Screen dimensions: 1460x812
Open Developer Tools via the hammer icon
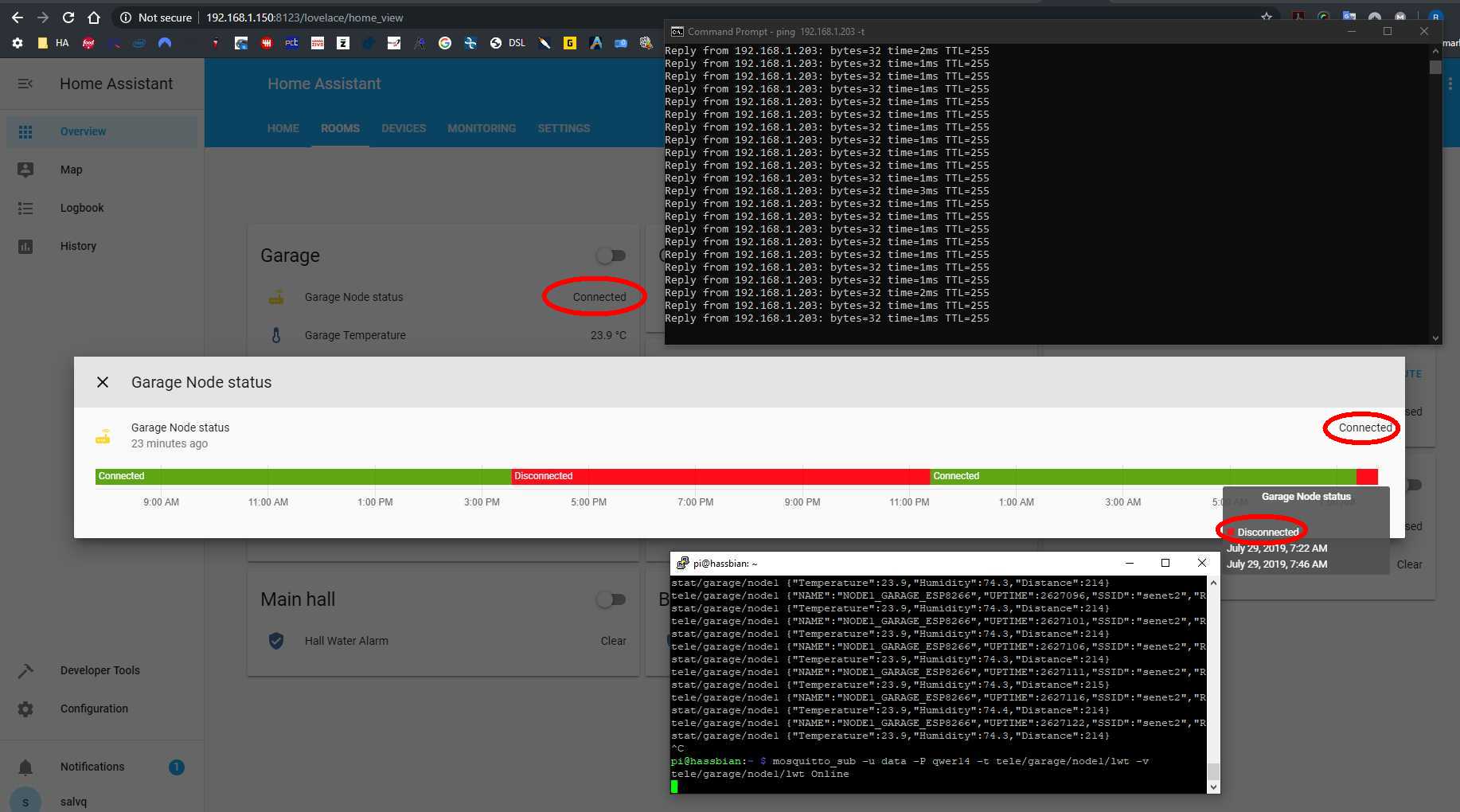26,670
